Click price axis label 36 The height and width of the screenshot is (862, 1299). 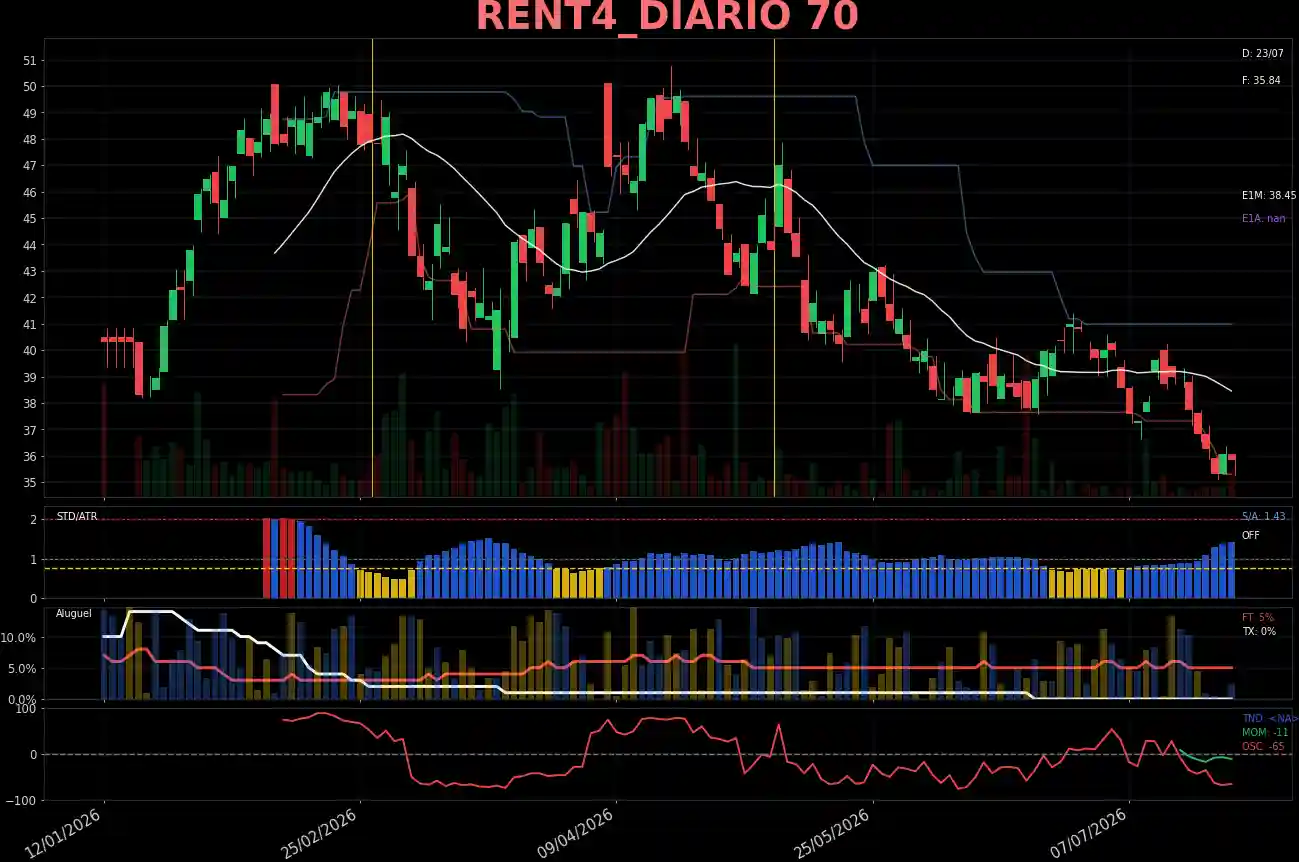(29, 457)
